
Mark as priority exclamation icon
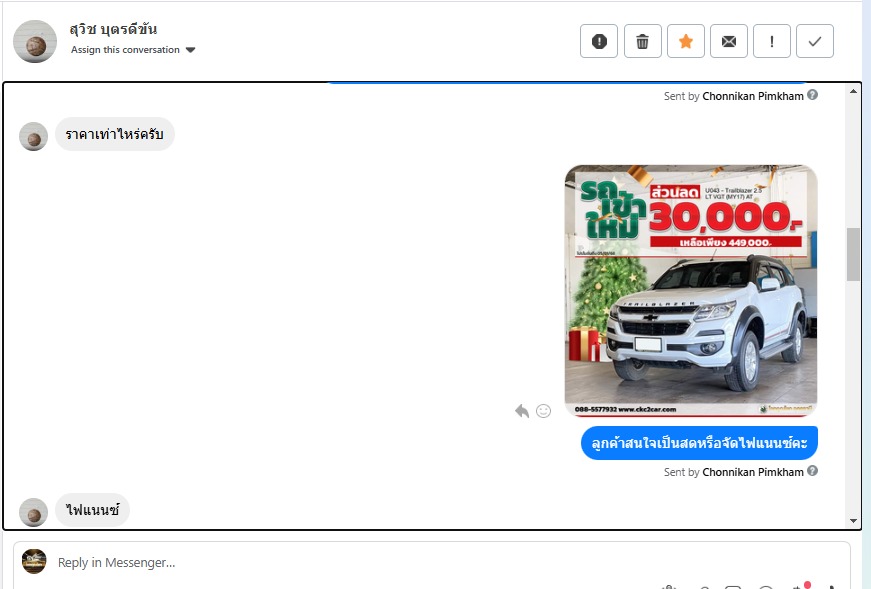772,41
